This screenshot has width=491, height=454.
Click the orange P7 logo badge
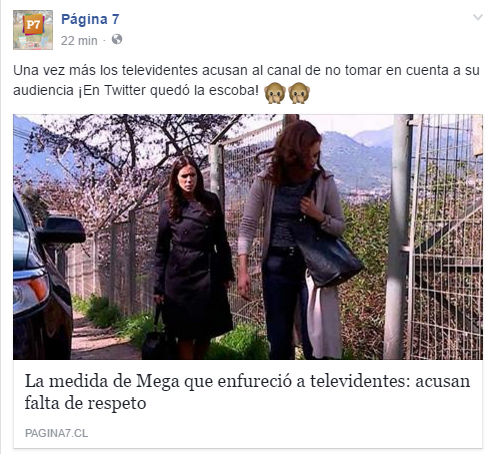[33, 24]
